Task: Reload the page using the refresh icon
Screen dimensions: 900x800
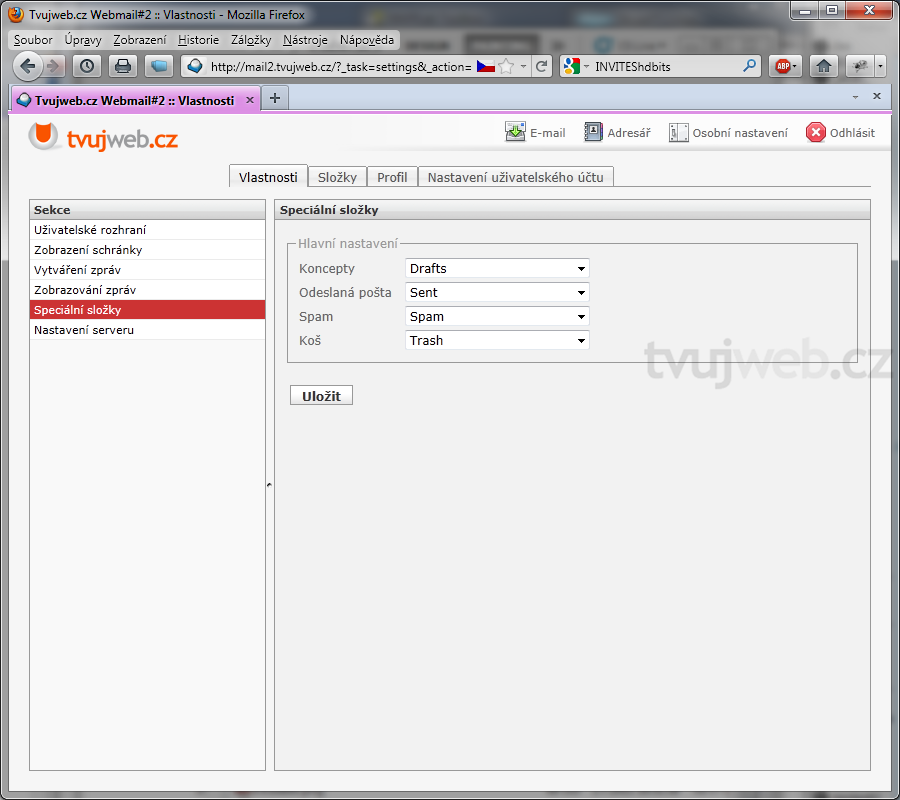Action: tap(542, 66)
